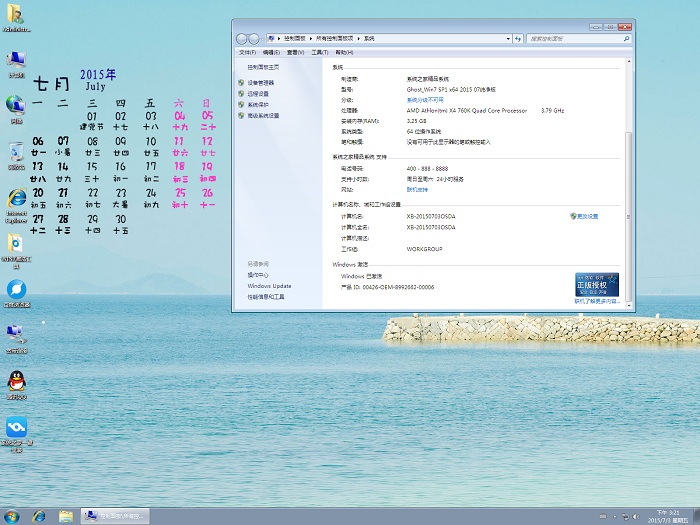Click the Windows Start orb
Image resolution: width=700 pixels, height=525 pixels.
[x=12, y=516]
